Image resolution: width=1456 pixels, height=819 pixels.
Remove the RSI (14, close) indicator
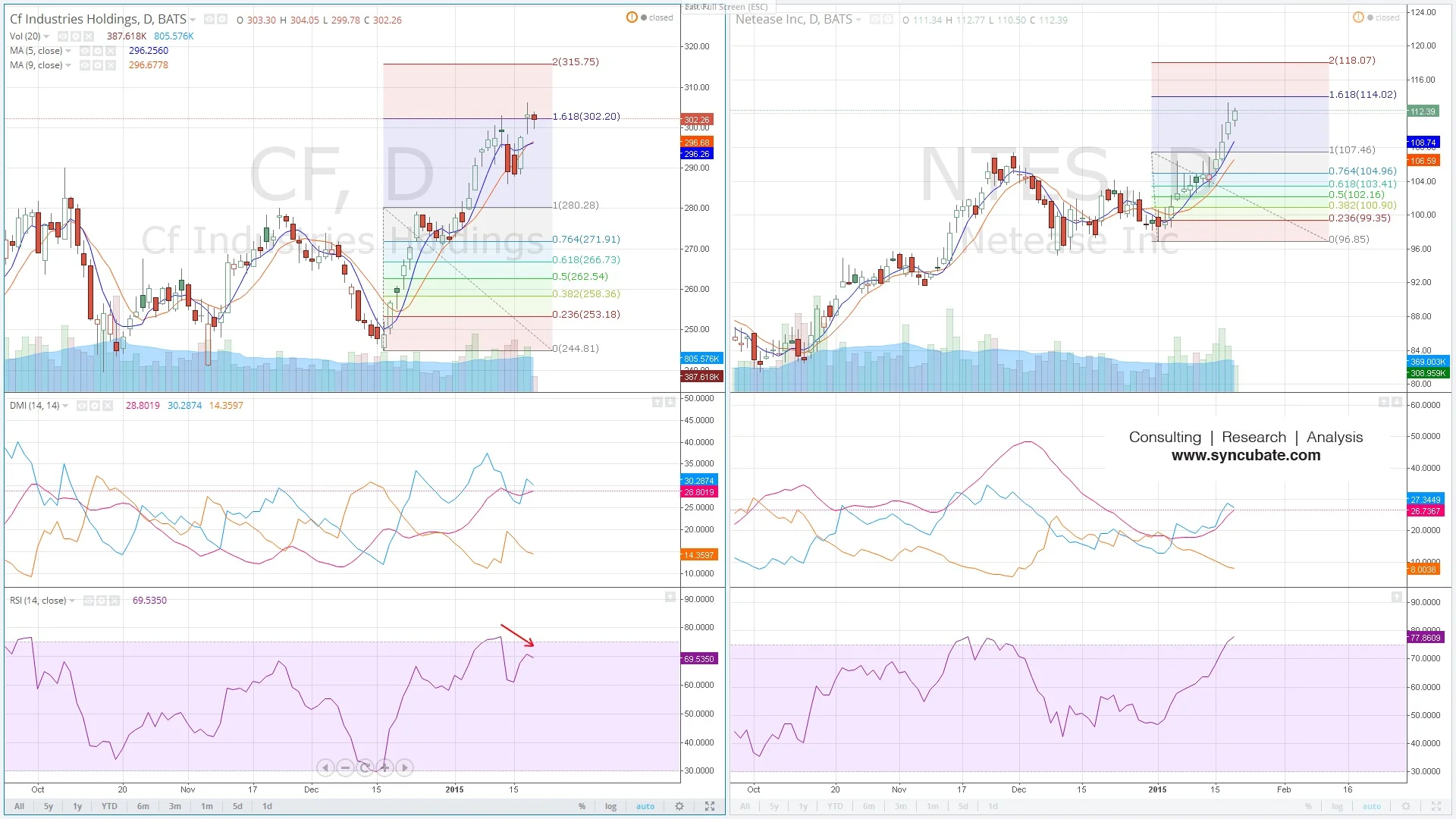[115, 601]
